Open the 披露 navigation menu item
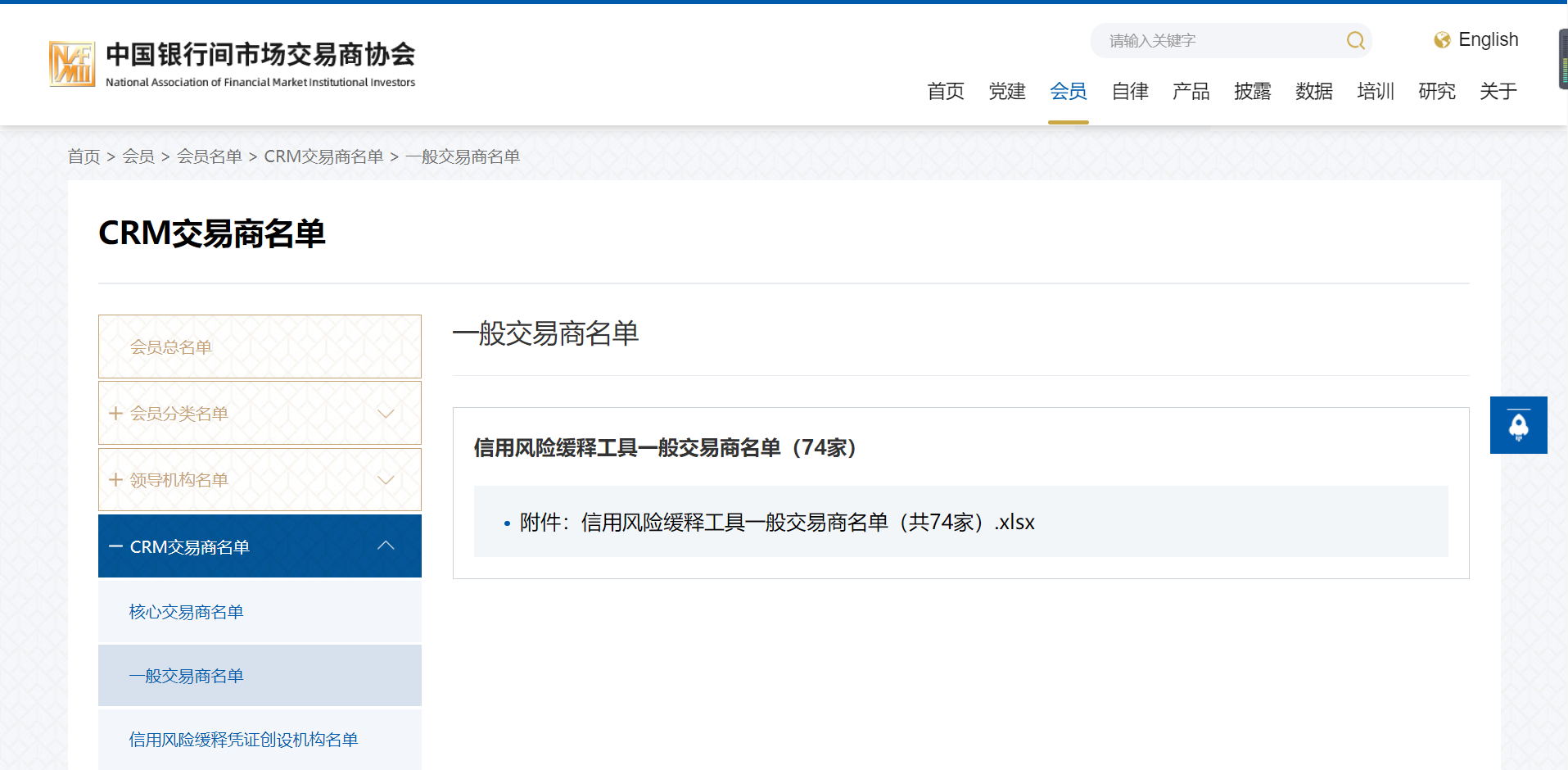This screenshot has height=770, width=1568. coord(1252,91)
